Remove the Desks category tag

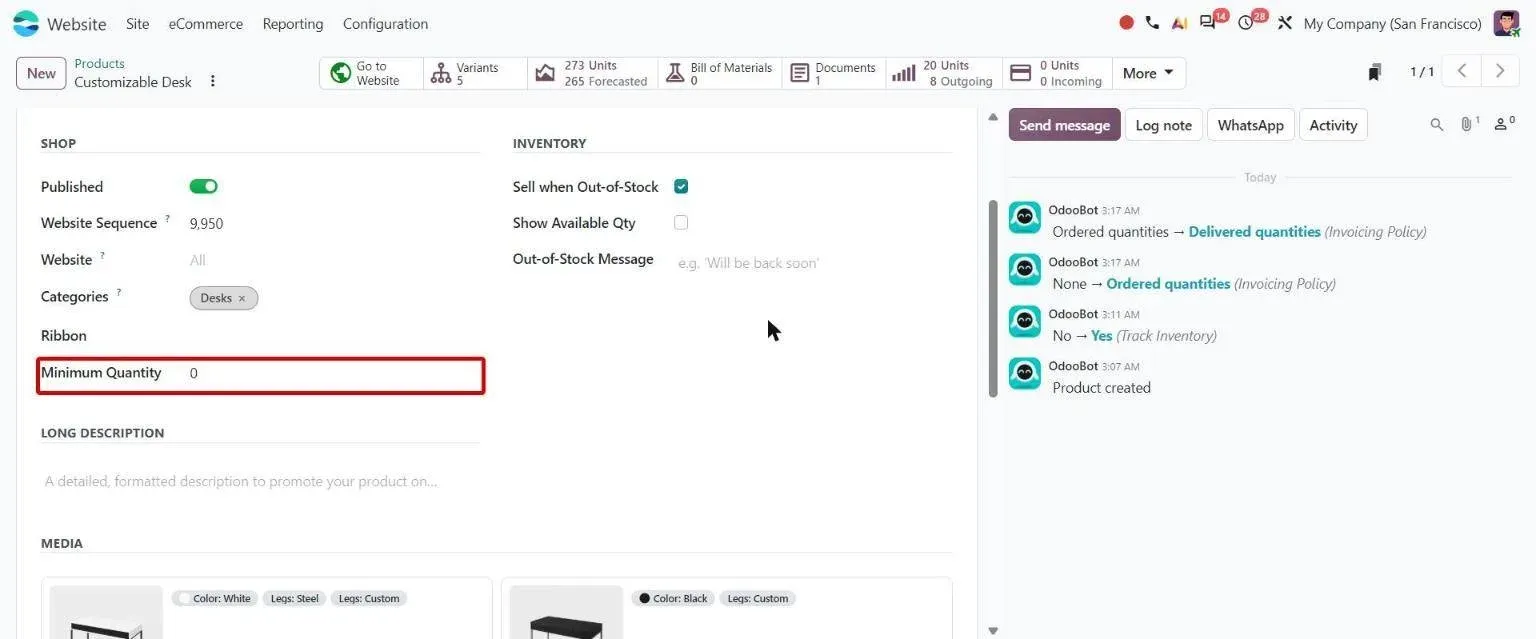pos(242,298)
